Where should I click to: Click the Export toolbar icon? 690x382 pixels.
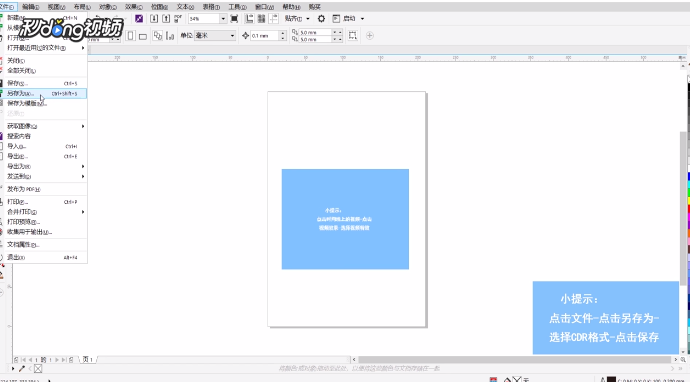coord(166,18)
